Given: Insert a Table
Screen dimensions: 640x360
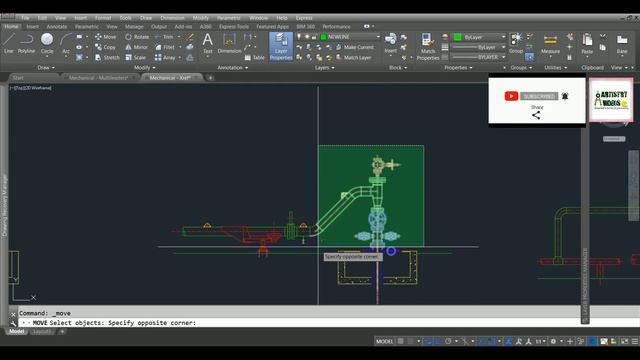Looking at the screenshot, I should [255, 58].
